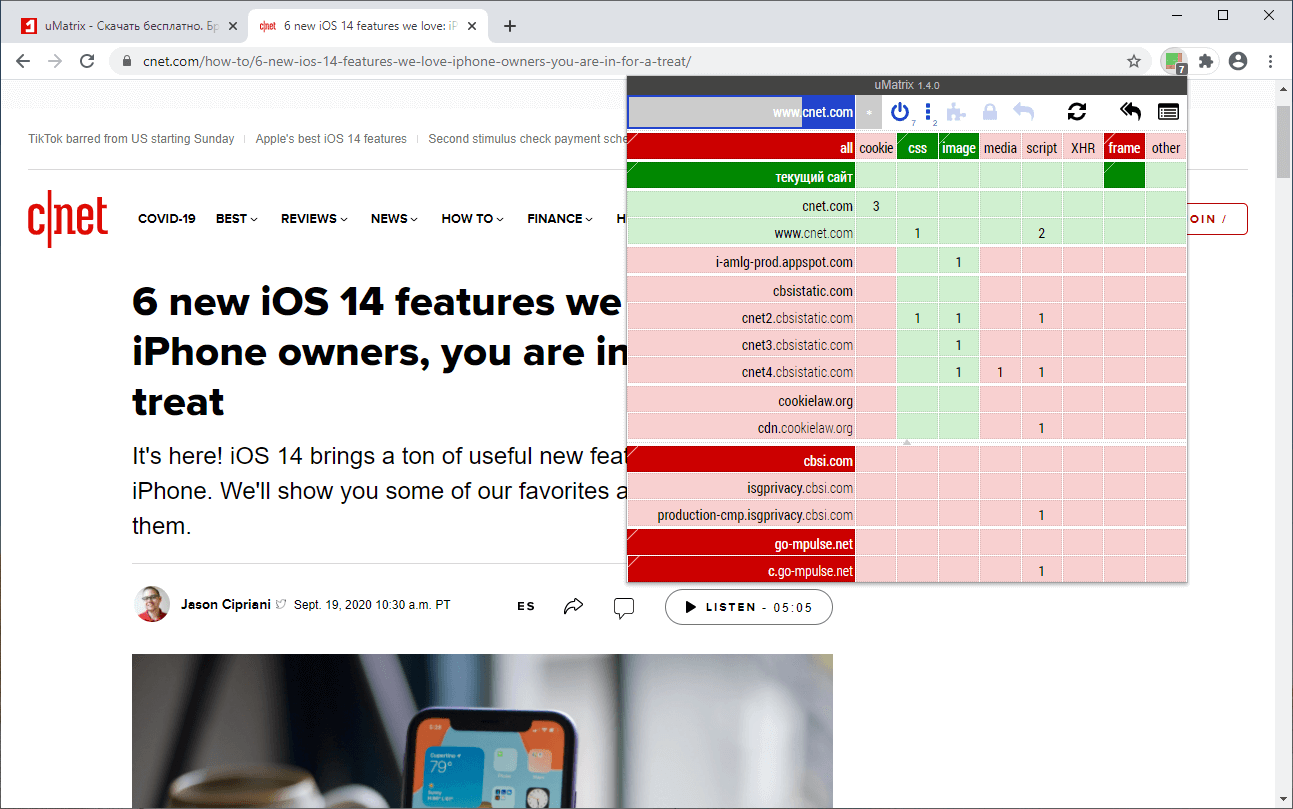View site info via the address bar padlock

tap(127, 61)
